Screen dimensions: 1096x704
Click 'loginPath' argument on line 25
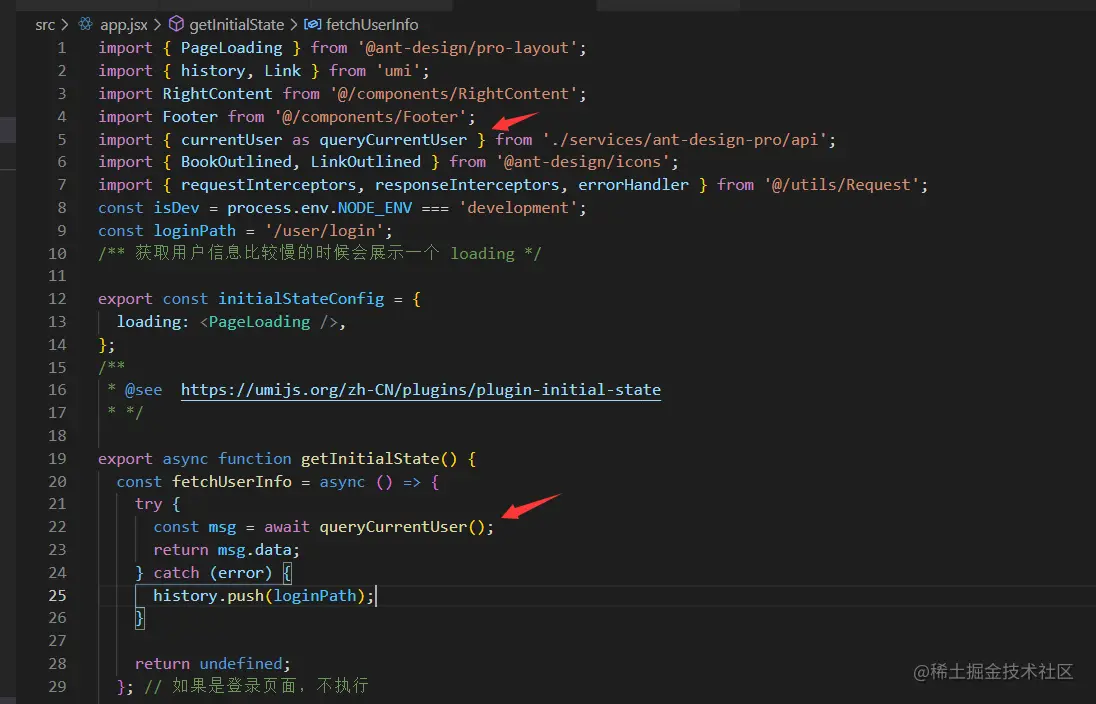point(315,596)
